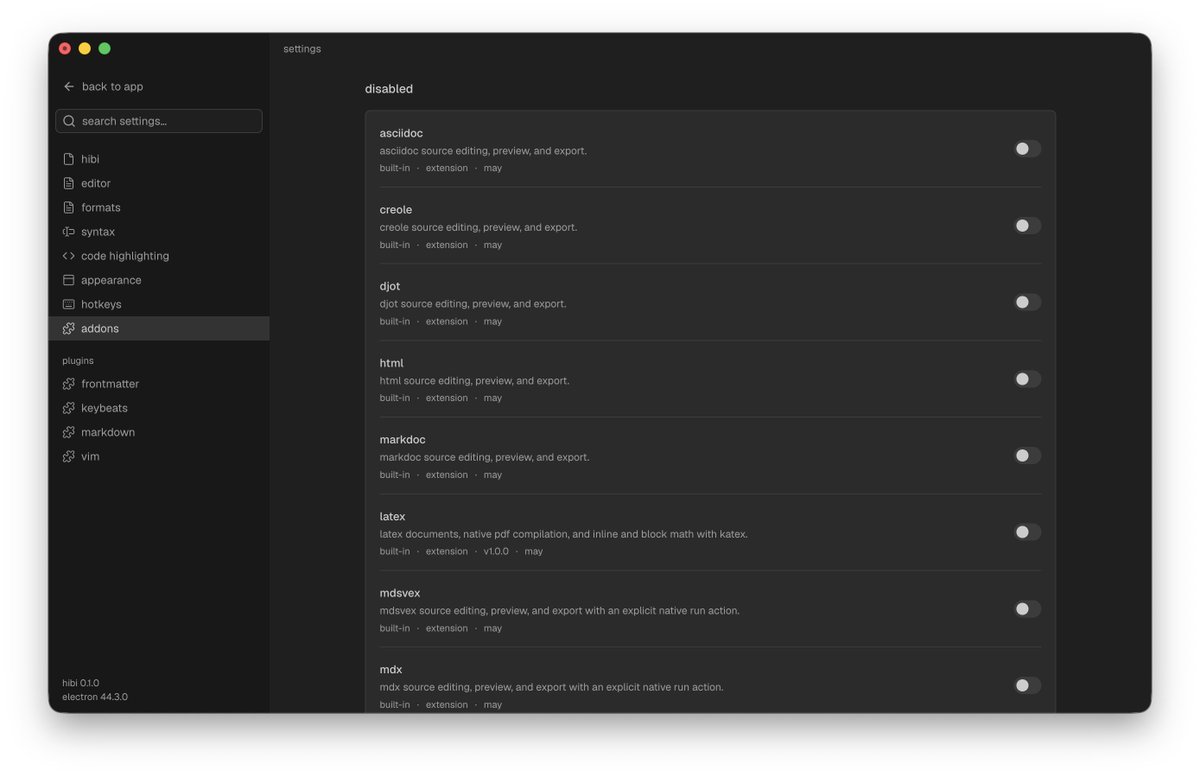The image size is (1200, 777).
Task: Click the vim plugin puzzle icon
Action: 69,456
